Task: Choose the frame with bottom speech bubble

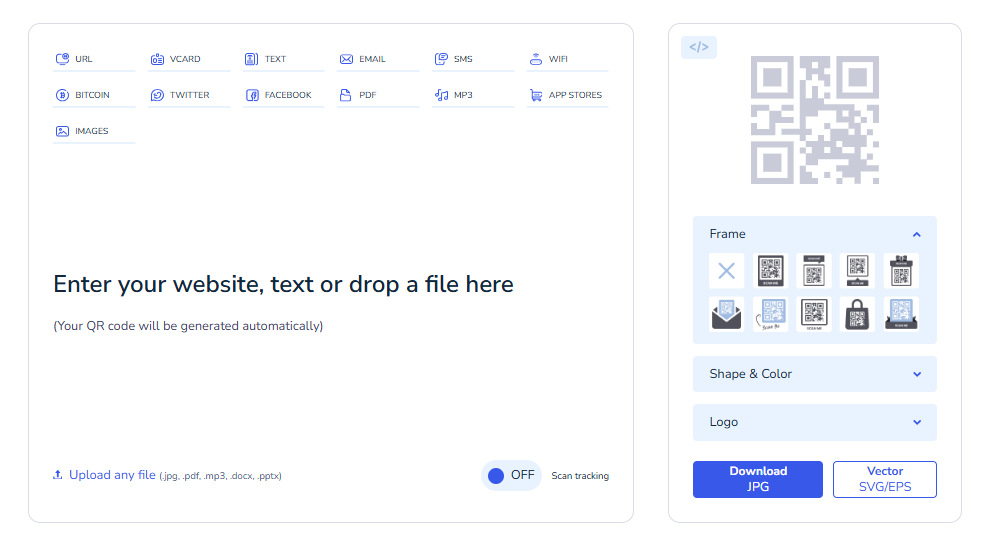Action: click(857, 270)
